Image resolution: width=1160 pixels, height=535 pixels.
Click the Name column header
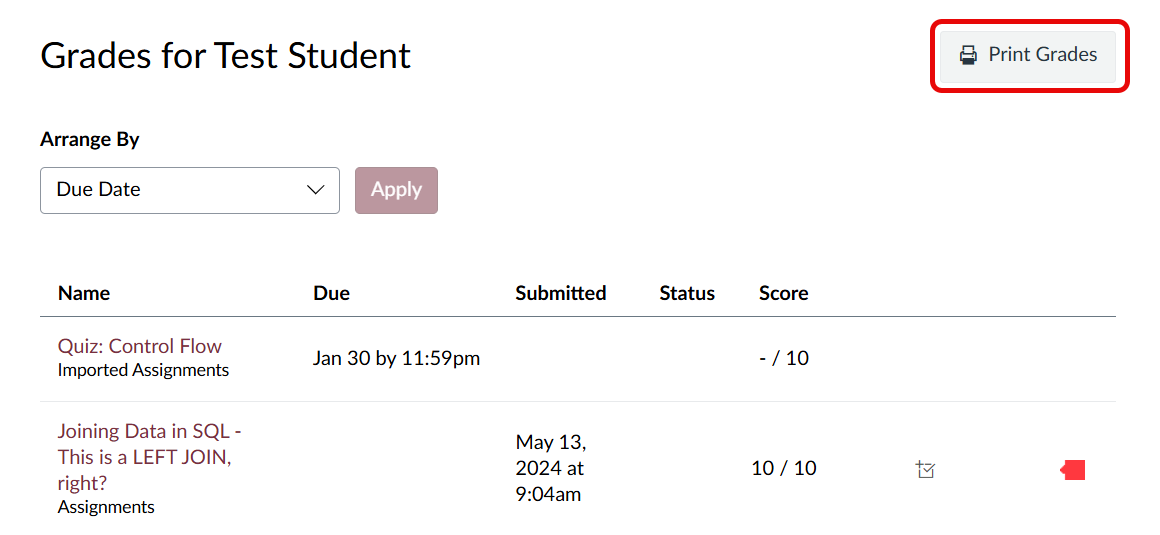click(x=84, y=293)
